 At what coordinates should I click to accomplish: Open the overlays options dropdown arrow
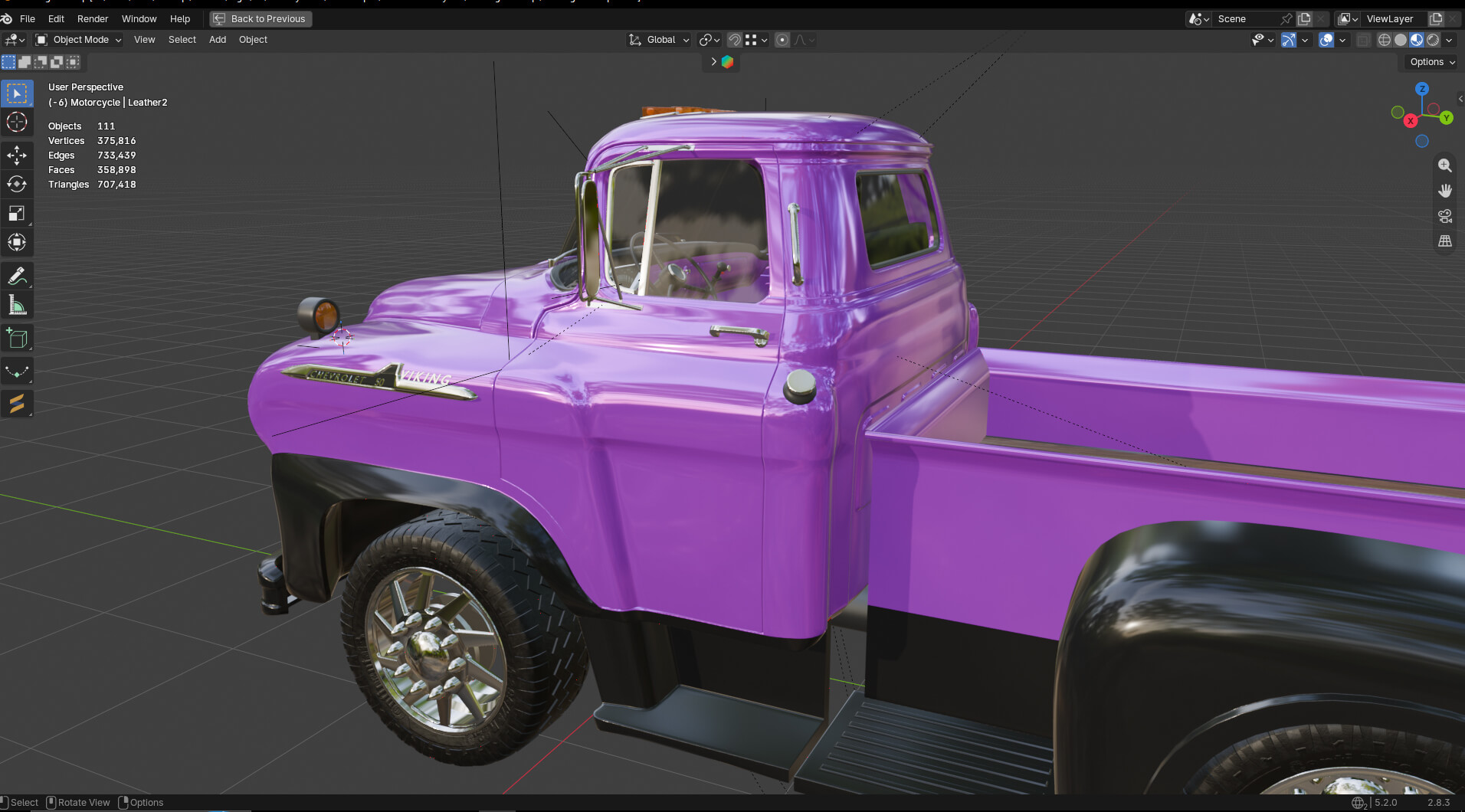[1342, 40]
